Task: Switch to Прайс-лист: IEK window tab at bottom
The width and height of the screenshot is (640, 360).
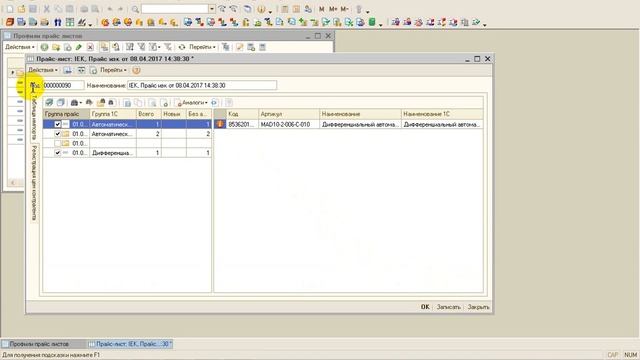Action: (130, 344)
